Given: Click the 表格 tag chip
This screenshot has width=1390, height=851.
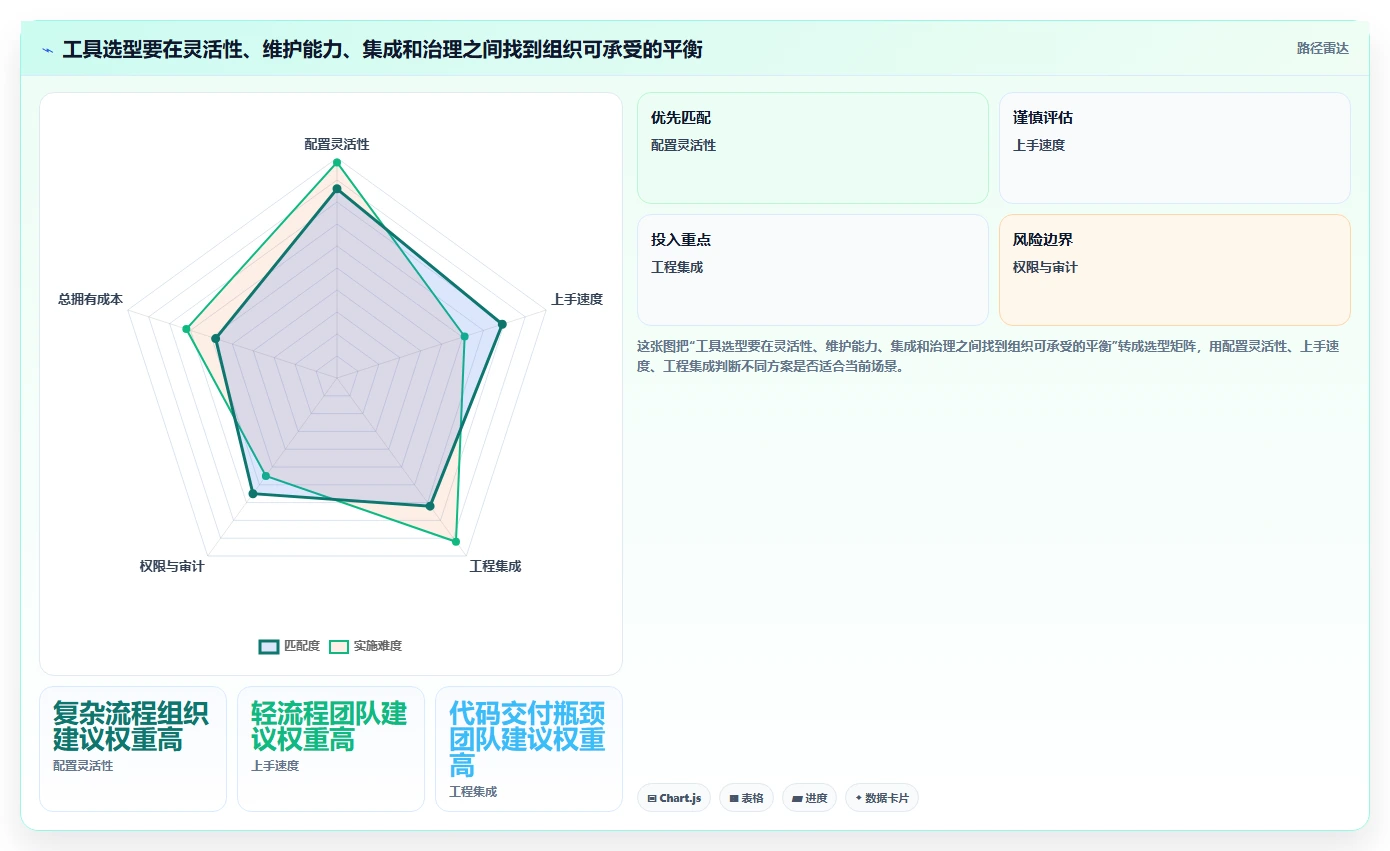Looking at the screenshot, I should pyautogui.click(x=746, y=798).
